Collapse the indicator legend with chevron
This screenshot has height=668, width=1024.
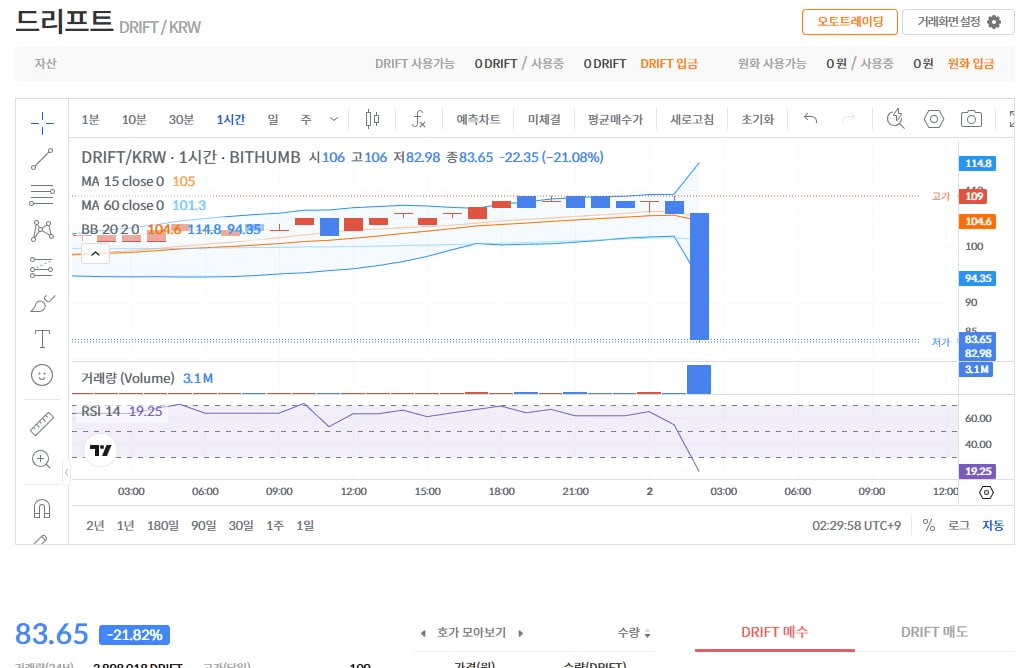click(x=94, y=254)
